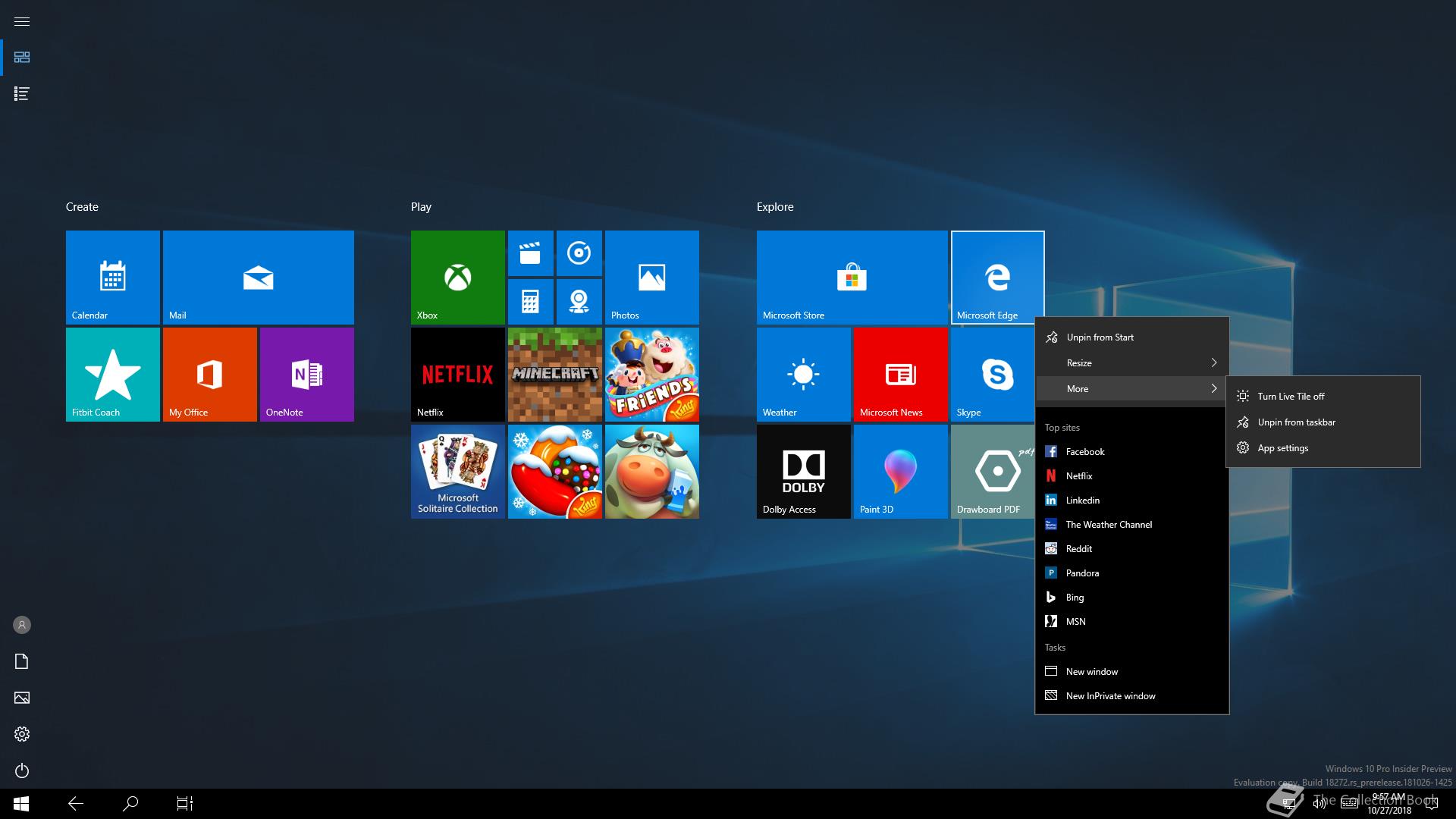Launch the Minecraft tile
Viewport: 1456px width, 819px height.
click(555, 375)
